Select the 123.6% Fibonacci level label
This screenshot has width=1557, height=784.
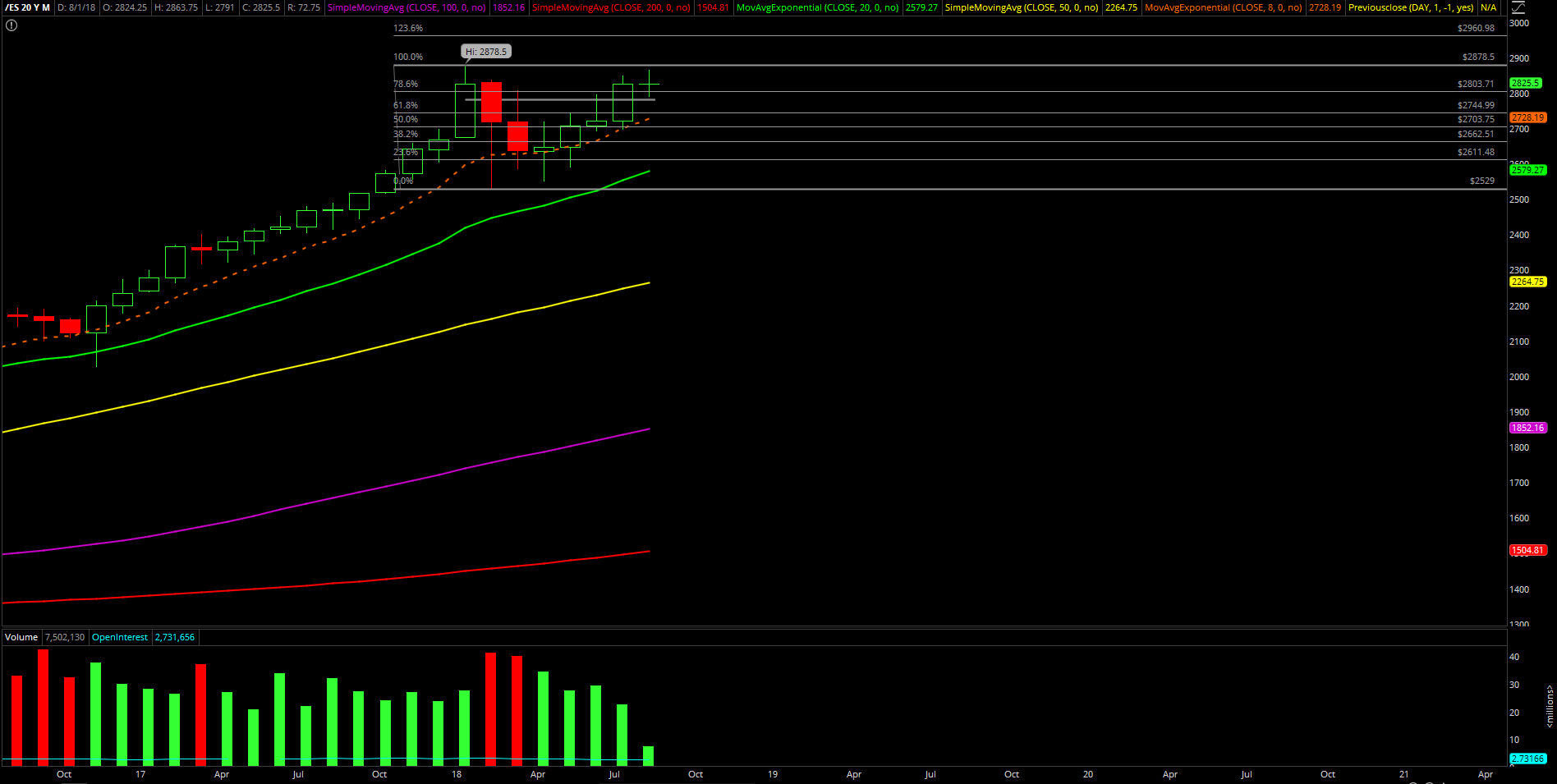[408, 28]
